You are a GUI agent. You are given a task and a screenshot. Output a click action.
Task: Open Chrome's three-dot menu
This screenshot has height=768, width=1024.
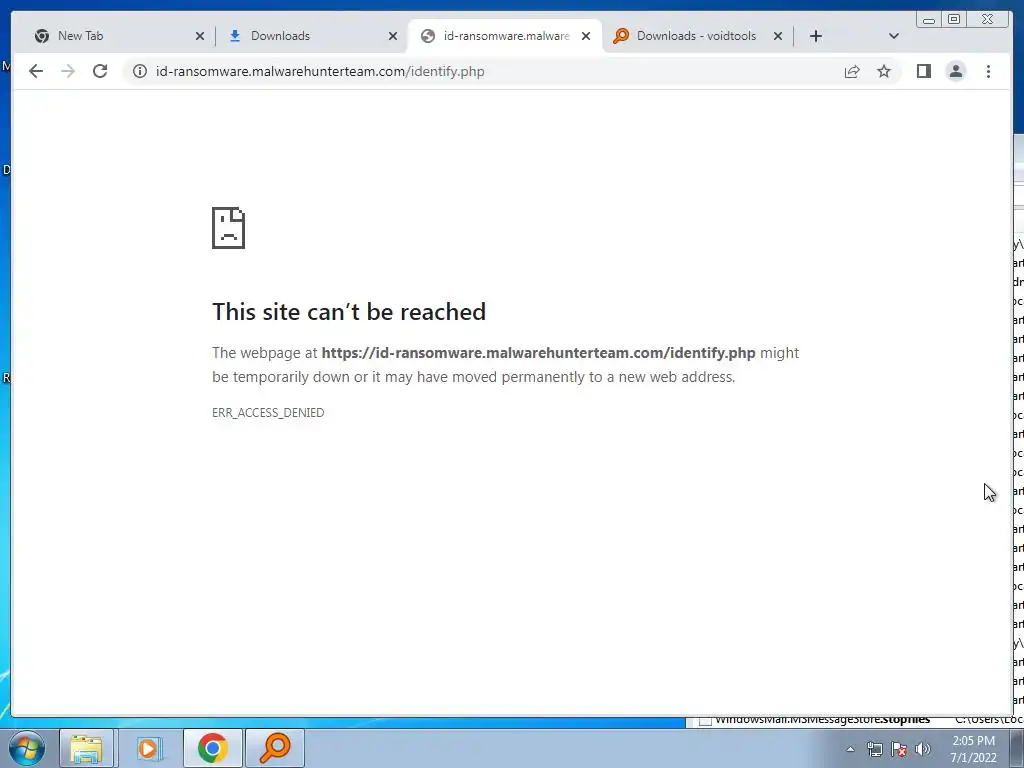click(988, 71)
